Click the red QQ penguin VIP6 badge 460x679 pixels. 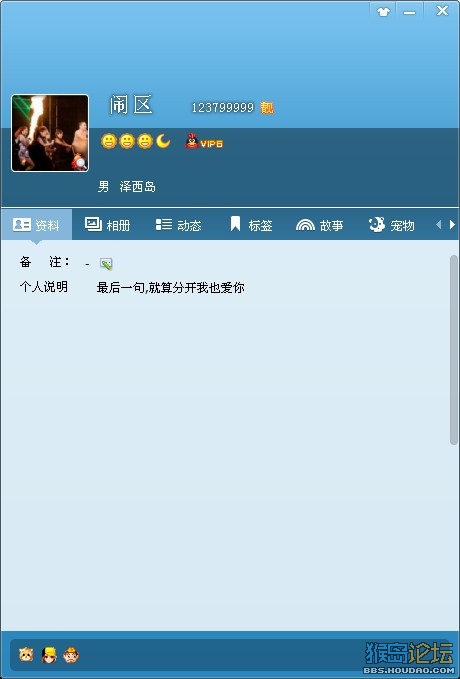pyautogui.click(x=204, y=142)
